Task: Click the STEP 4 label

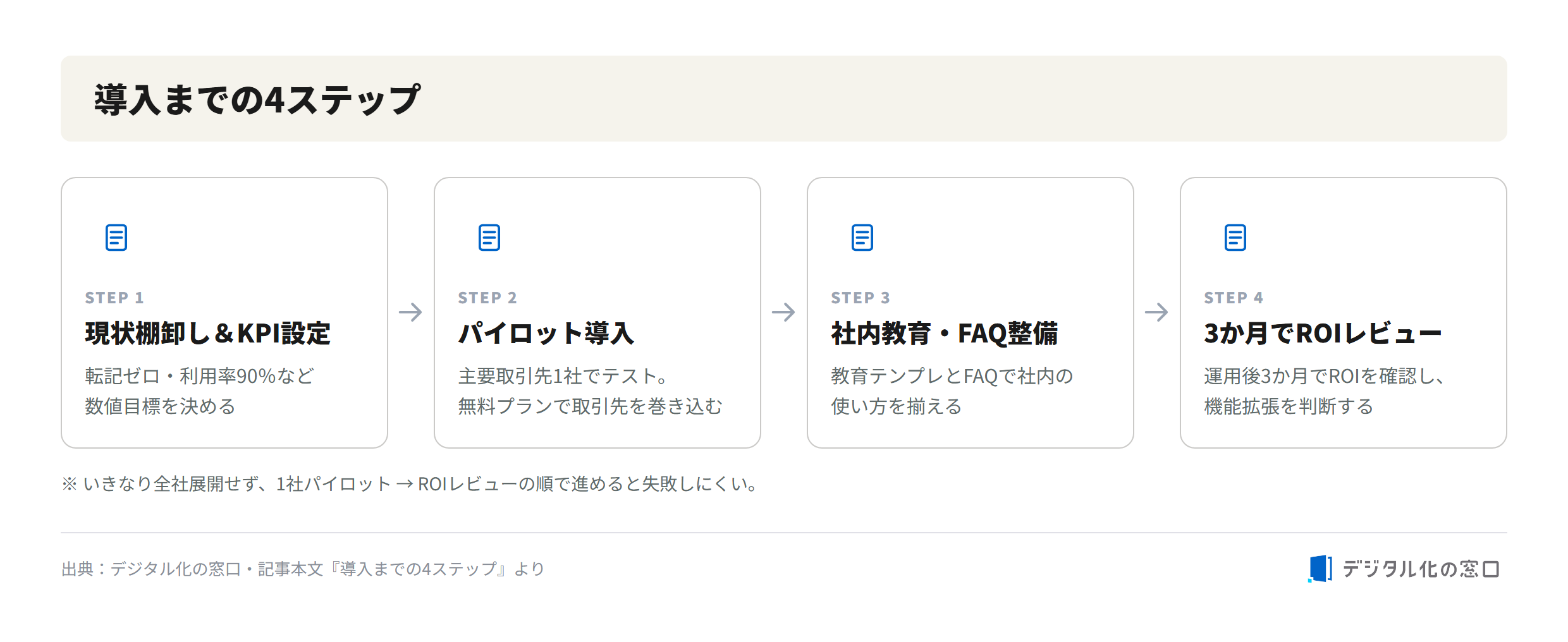Action: (1234, 298)
